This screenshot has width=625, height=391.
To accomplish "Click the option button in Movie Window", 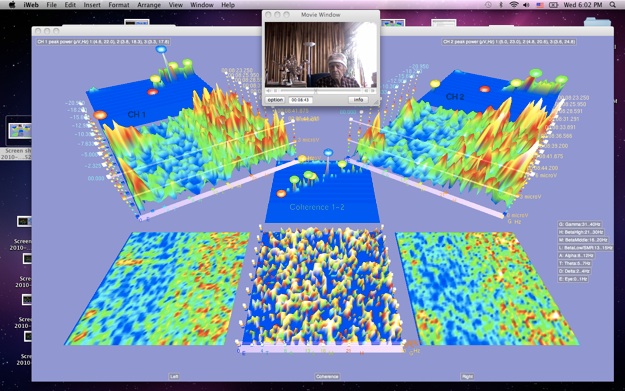I will pos(275,100).
